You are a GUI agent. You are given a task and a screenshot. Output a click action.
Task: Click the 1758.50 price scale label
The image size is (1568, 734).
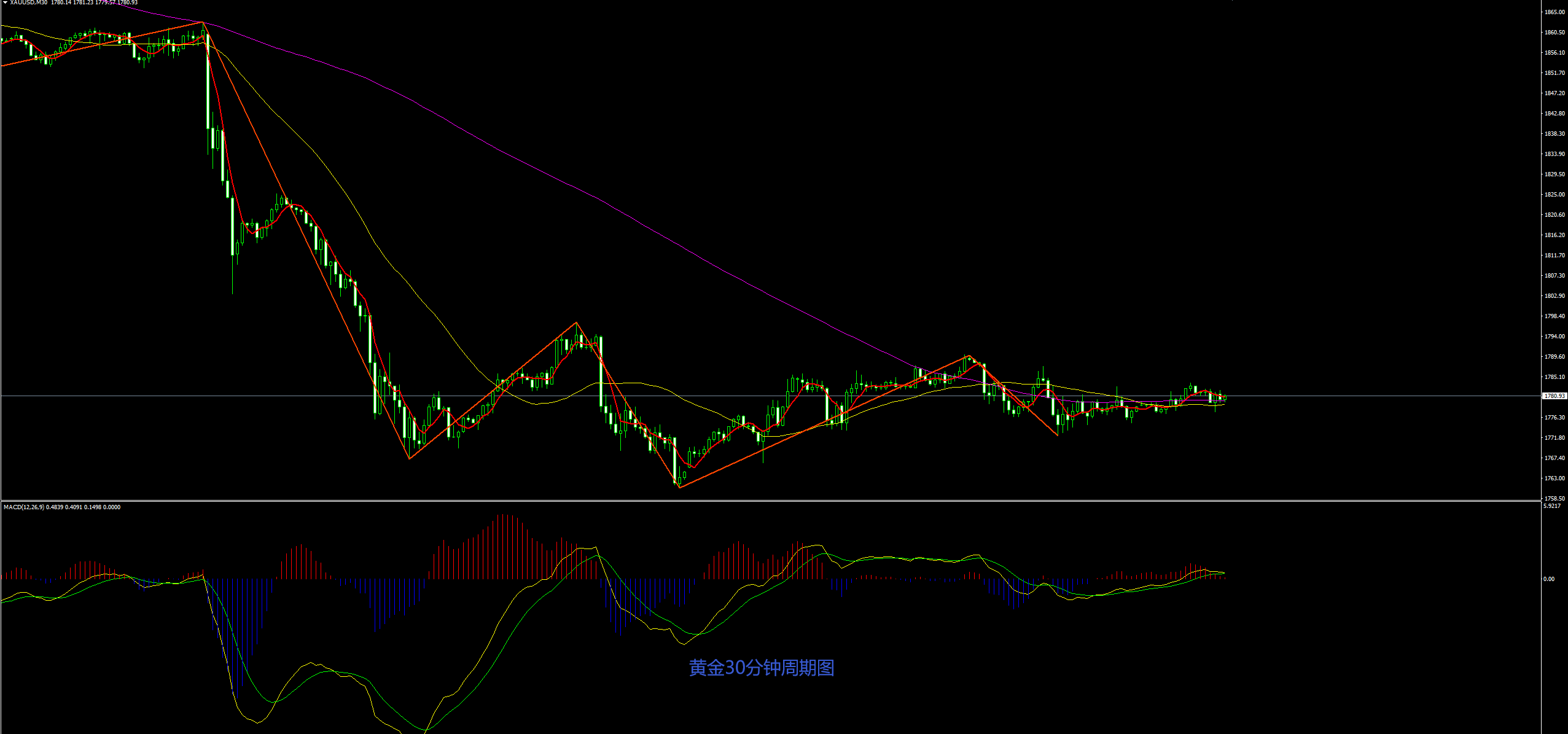[x=1554, y=498]
